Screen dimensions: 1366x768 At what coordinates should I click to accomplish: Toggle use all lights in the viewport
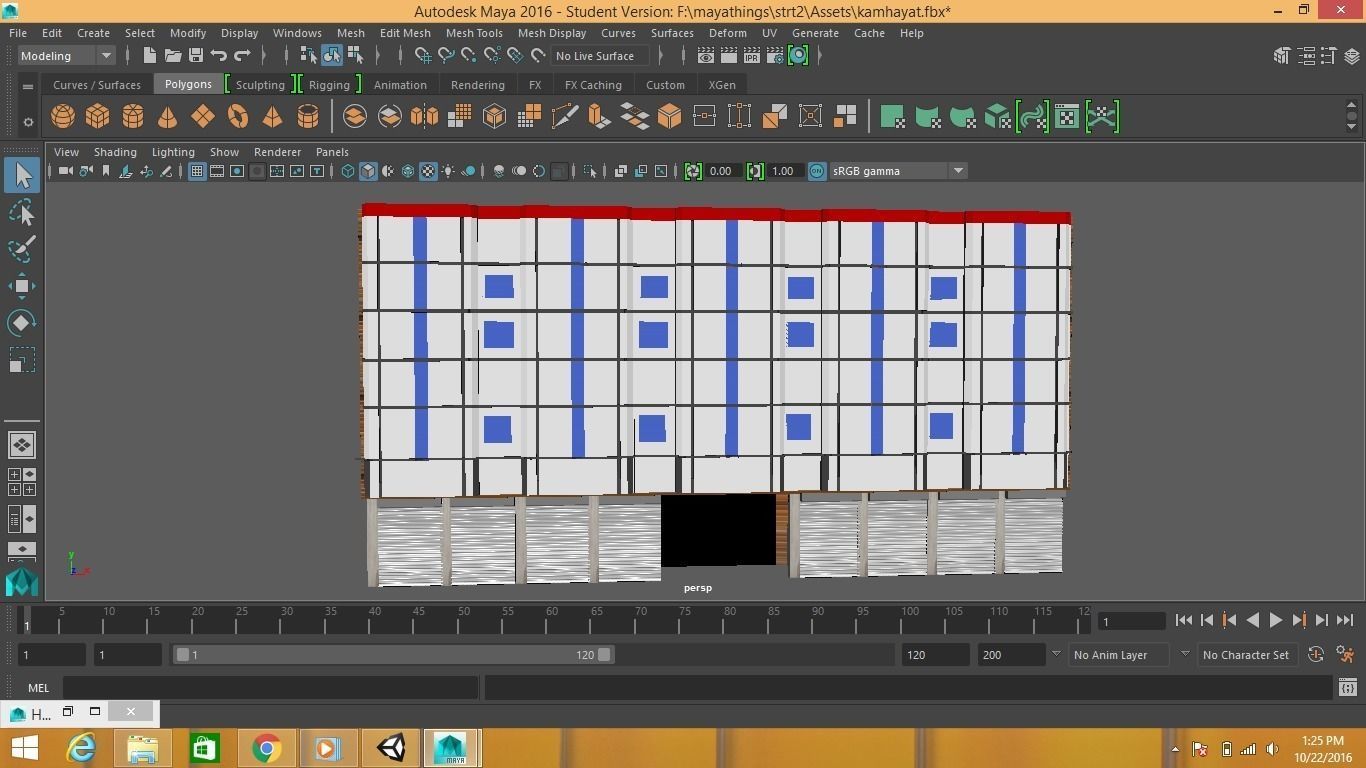click(x=448, y=171)
